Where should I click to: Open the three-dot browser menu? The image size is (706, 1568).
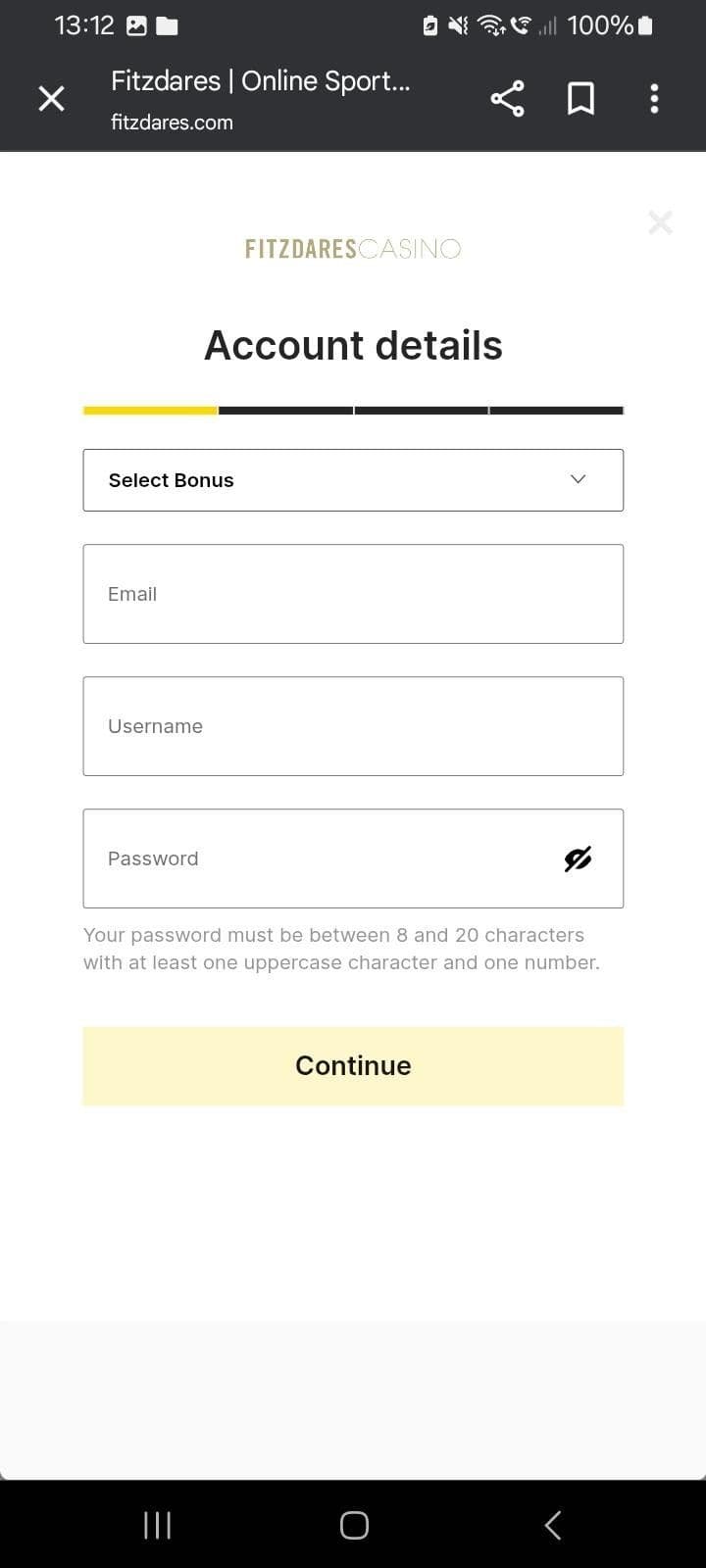(654, 98)
